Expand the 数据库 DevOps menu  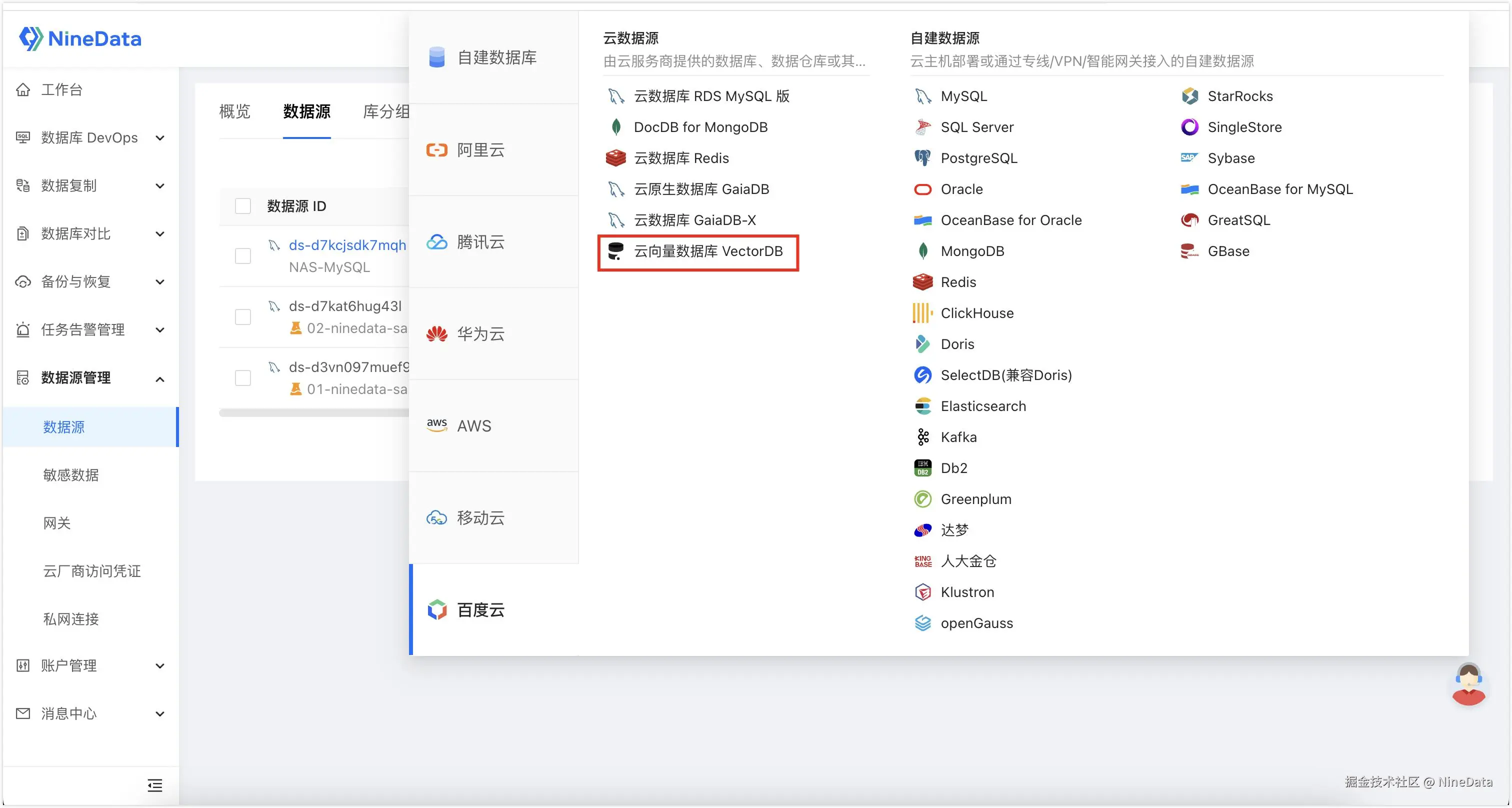click(89, 138)
